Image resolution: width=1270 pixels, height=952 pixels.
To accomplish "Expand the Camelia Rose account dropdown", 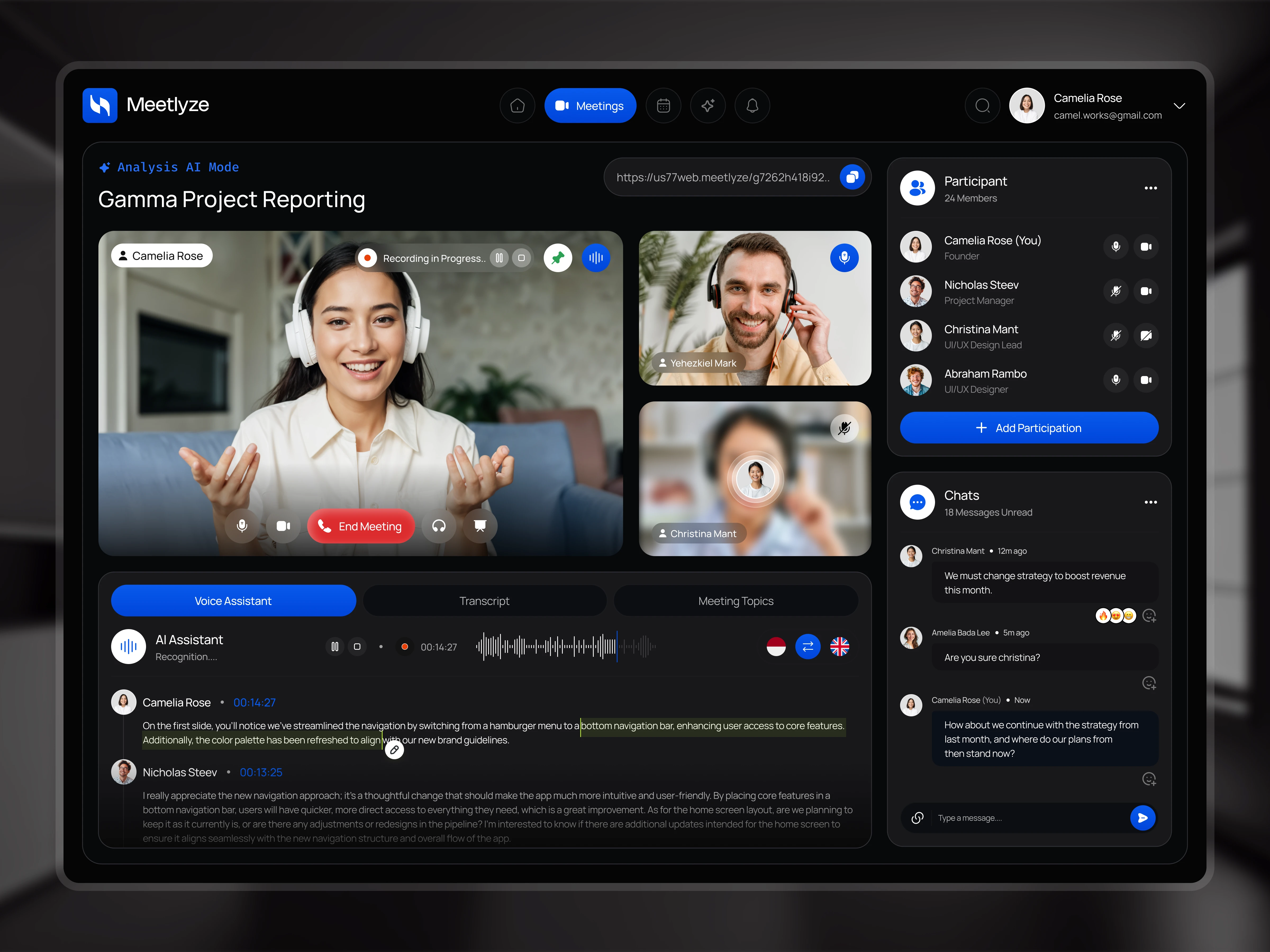I will tap(1179, 106).
